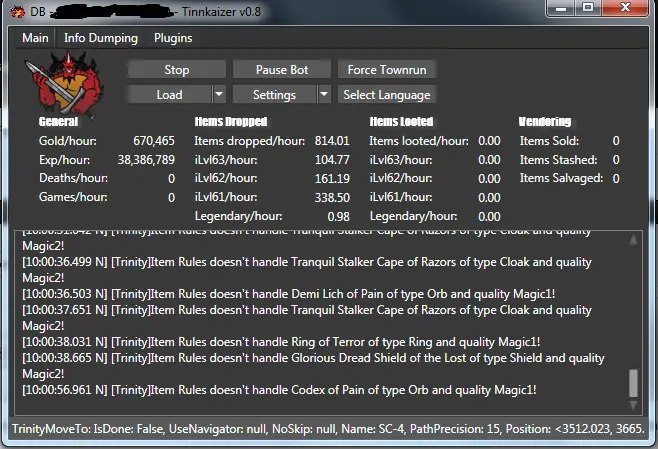Expand the Settings dropdown arrow

(x=323, y=95)
